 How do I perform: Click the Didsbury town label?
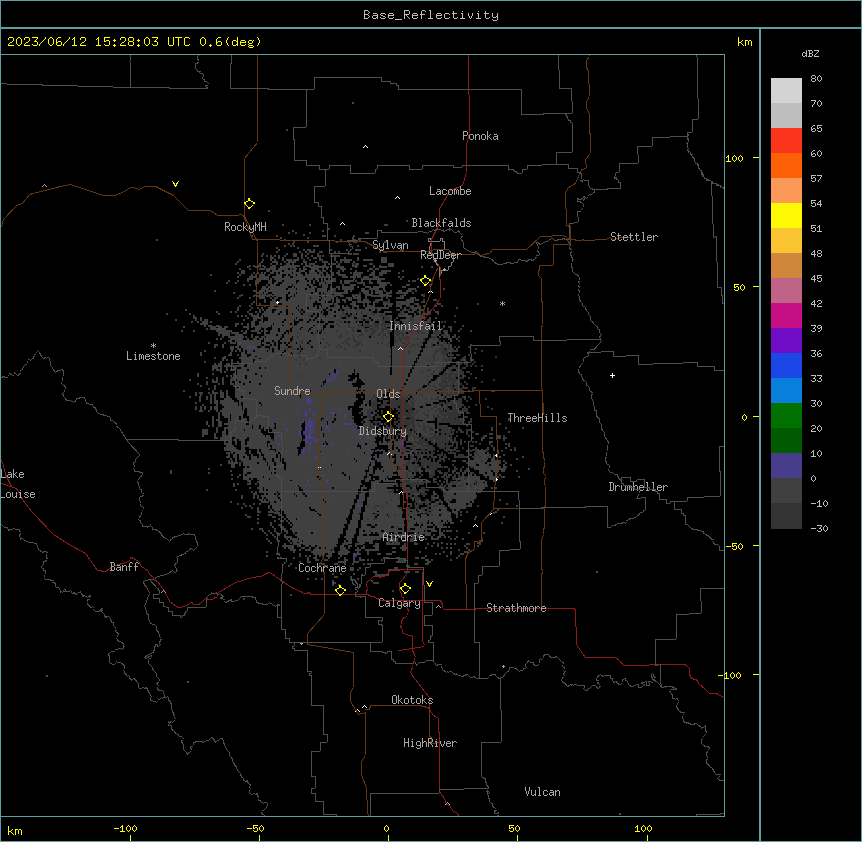click(x=383, y=431)
